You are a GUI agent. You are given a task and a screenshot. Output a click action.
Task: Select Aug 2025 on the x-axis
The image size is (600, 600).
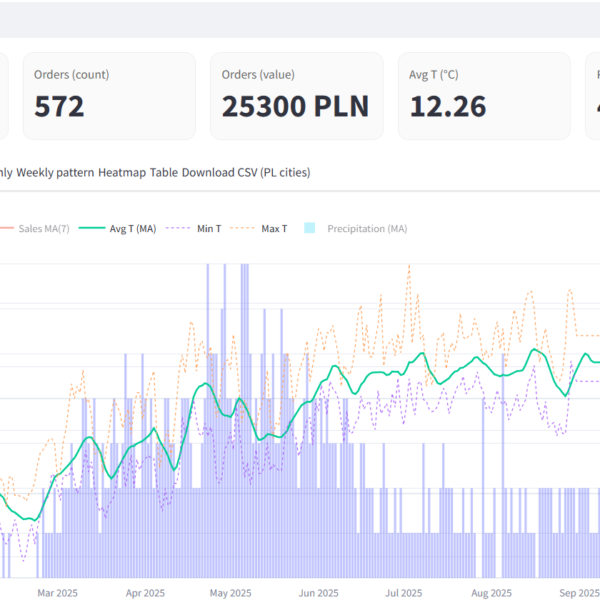(491, 592)
